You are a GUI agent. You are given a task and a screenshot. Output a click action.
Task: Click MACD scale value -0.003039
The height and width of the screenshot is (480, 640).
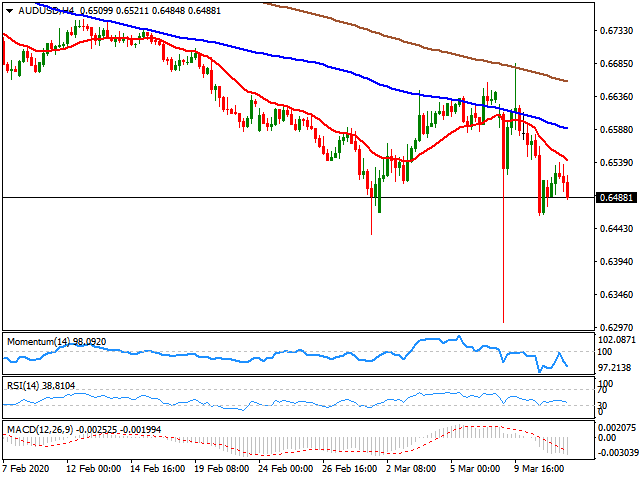(617, 453)
